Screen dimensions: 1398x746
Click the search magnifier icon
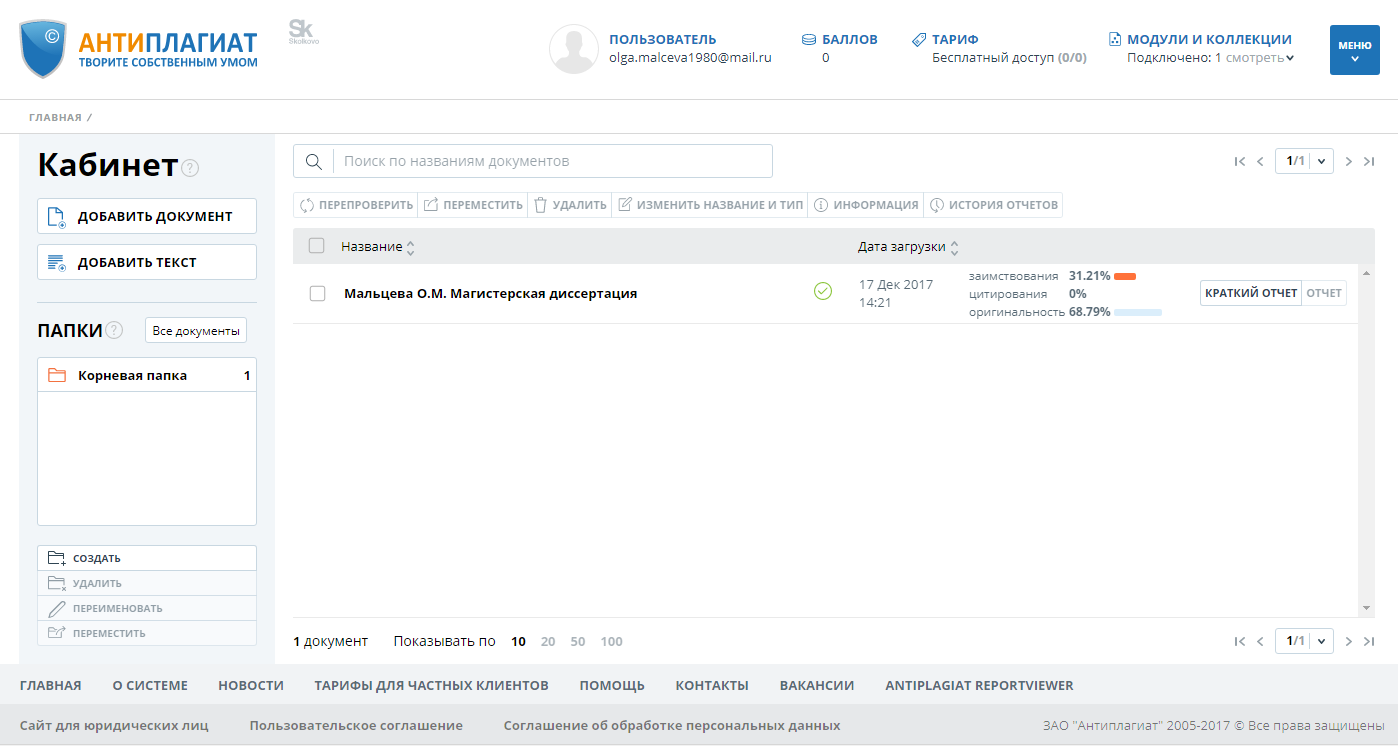tap(313, 162)
